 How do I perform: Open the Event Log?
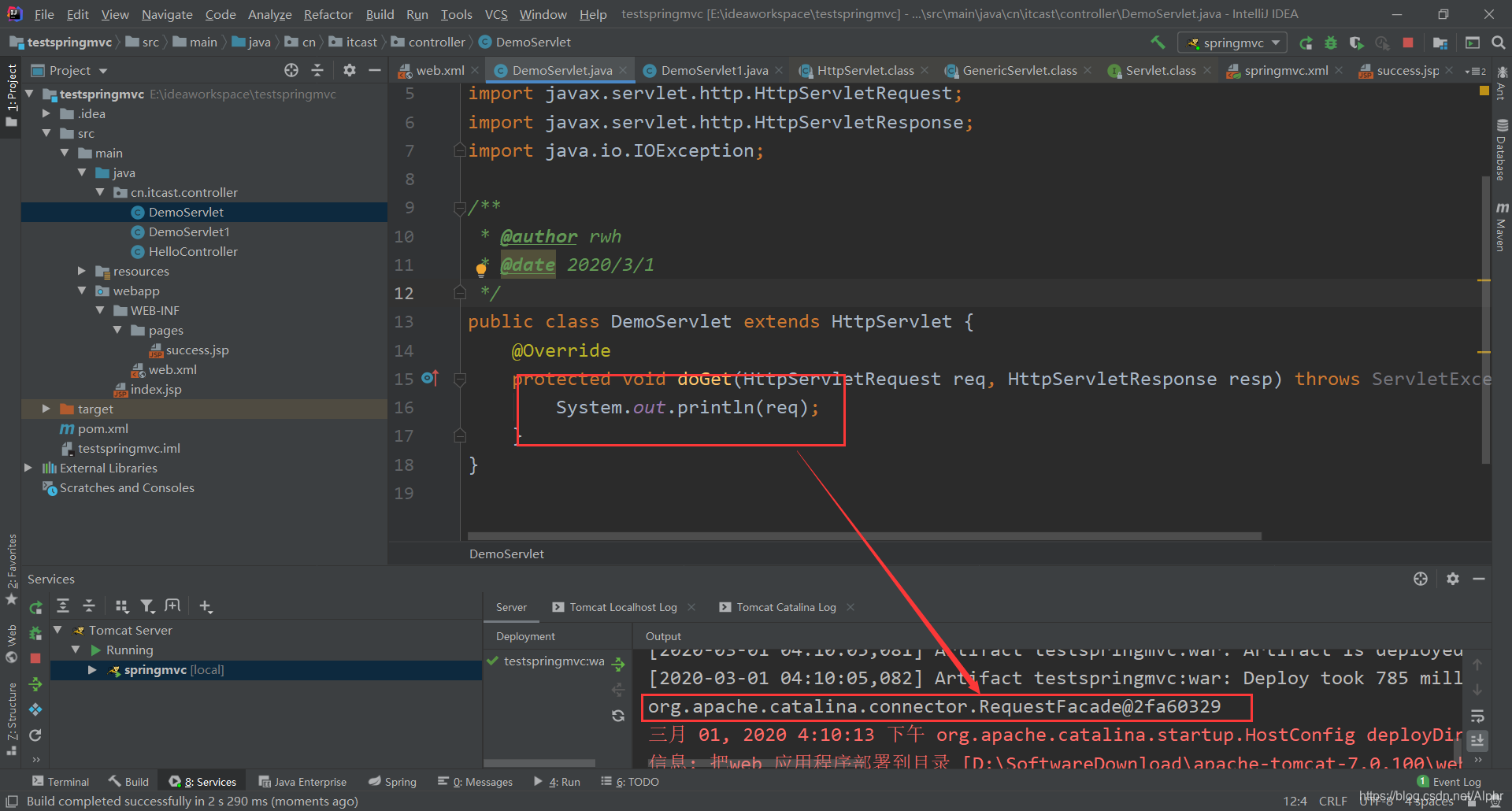pos(1449,782)
